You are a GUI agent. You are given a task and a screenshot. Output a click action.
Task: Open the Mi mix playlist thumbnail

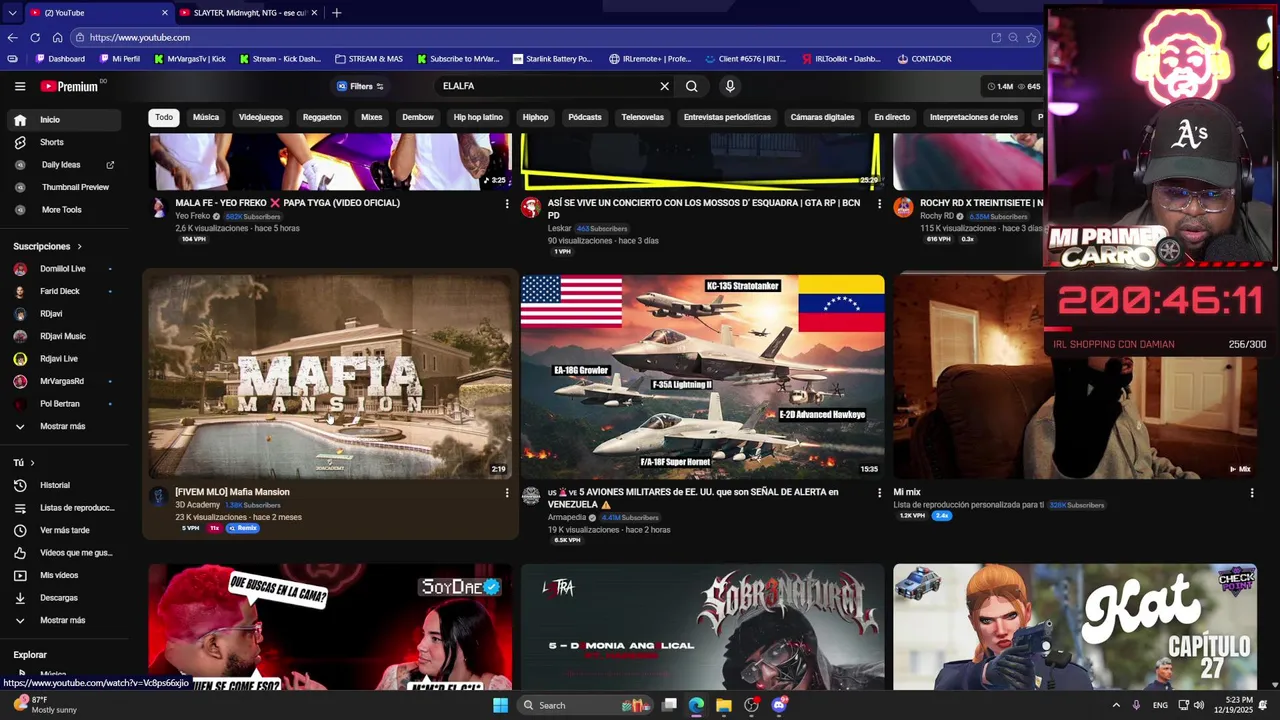(x=1075, y=376)
